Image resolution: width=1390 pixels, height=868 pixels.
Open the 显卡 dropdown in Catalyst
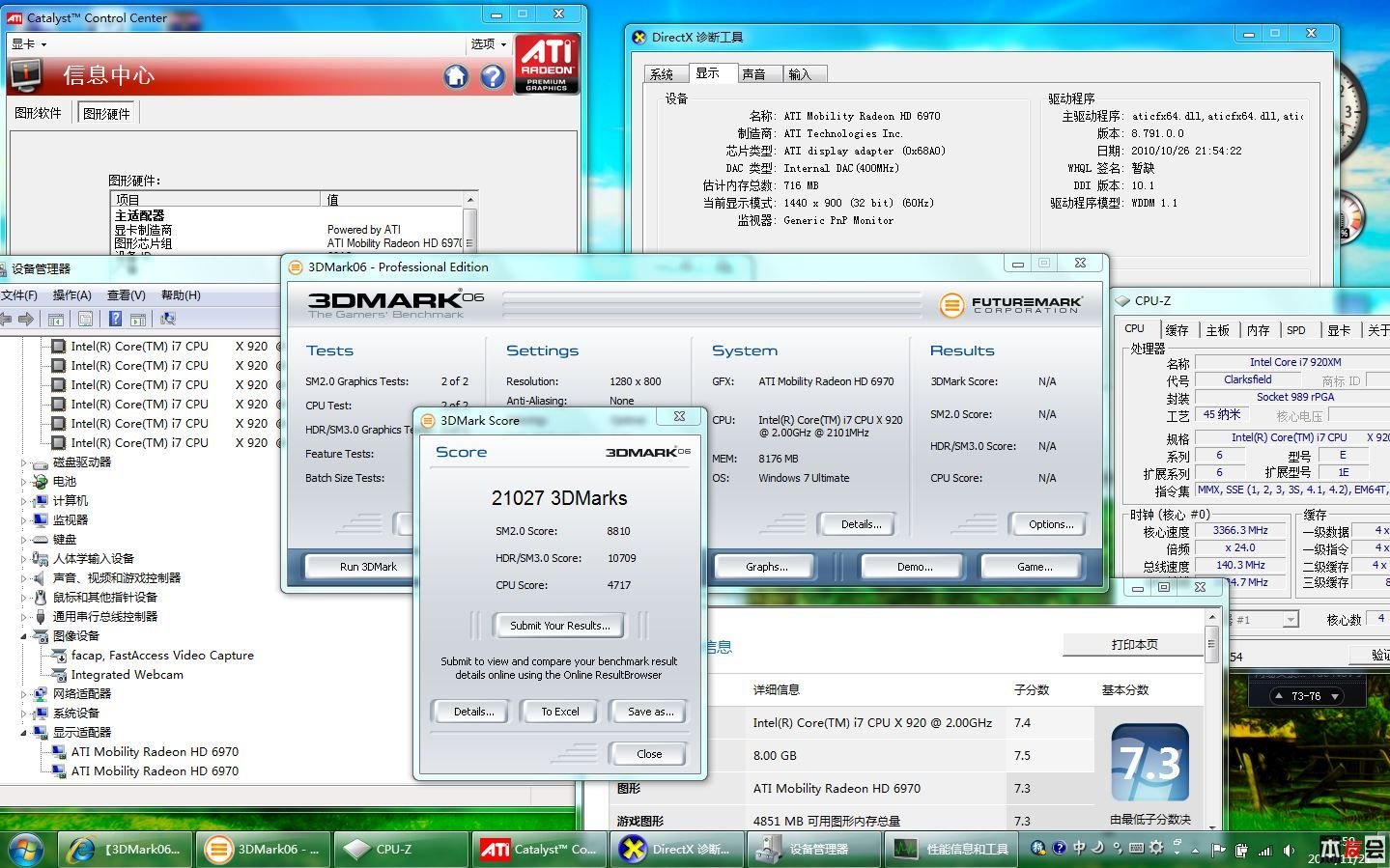click(28, 44)
